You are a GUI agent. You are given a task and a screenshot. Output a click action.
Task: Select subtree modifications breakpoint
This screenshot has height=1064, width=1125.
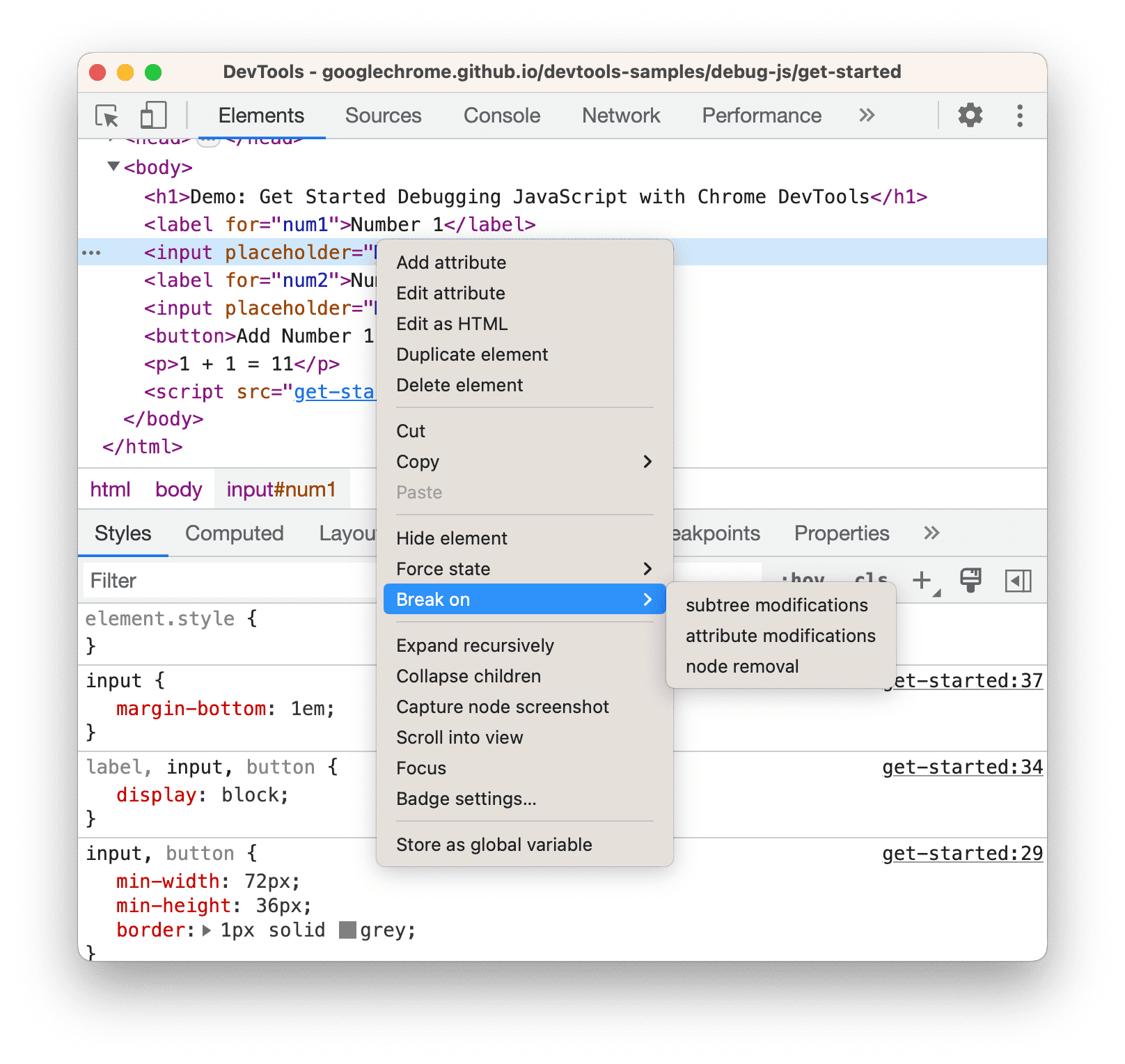pyautogui.click(x=776, y=605)
